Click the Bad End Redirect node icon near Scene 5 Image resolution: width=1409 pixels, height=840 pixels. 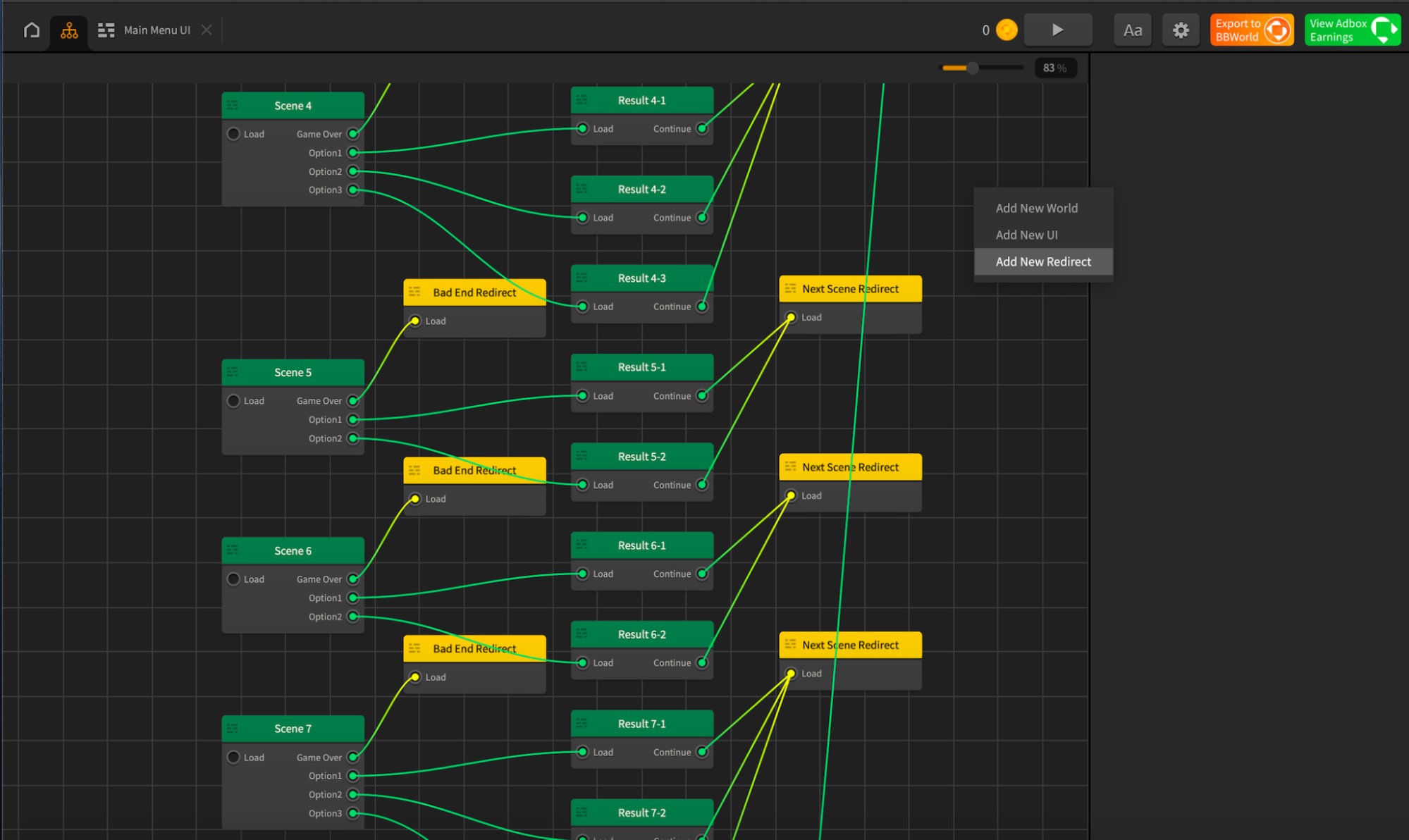click(x=414, y=292)
